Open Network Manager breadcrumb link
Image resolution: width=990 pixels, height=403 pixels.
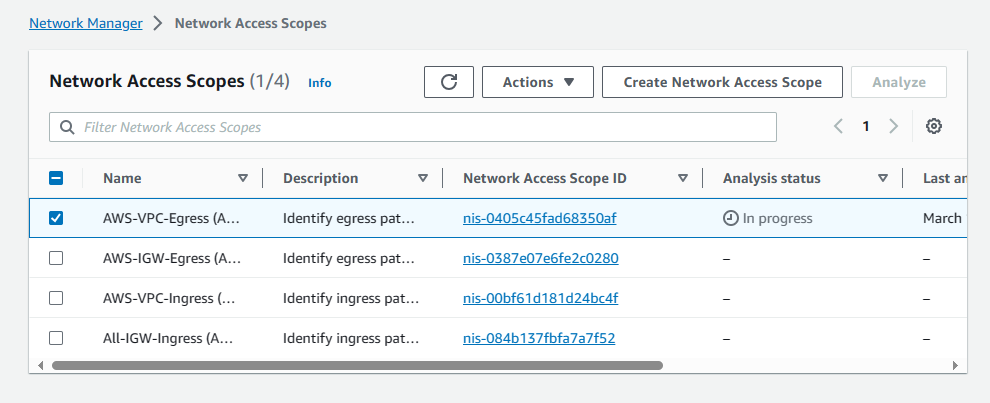click(x=85, y=23)
